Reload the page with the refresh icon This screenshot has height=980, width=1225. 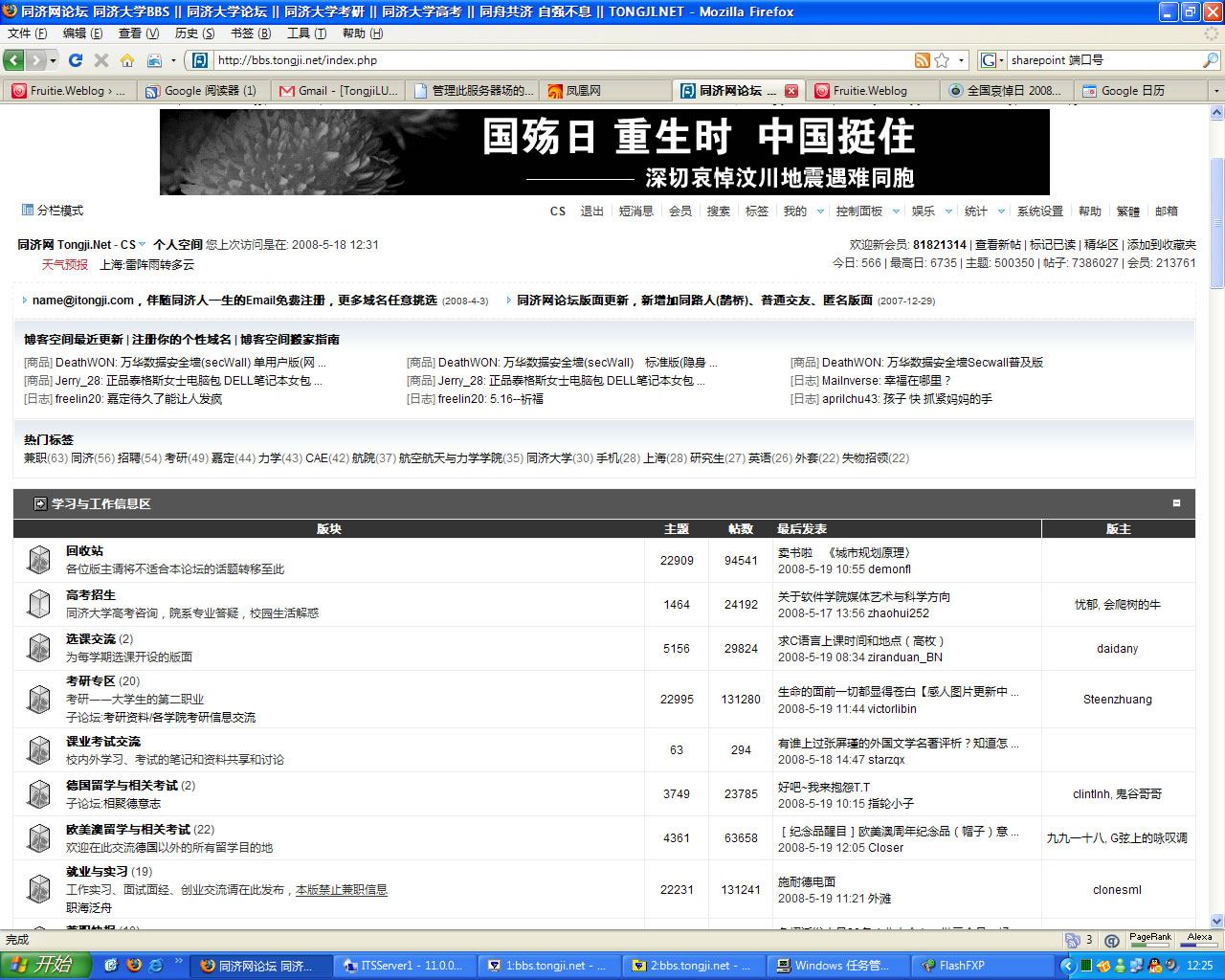(76, 60)
